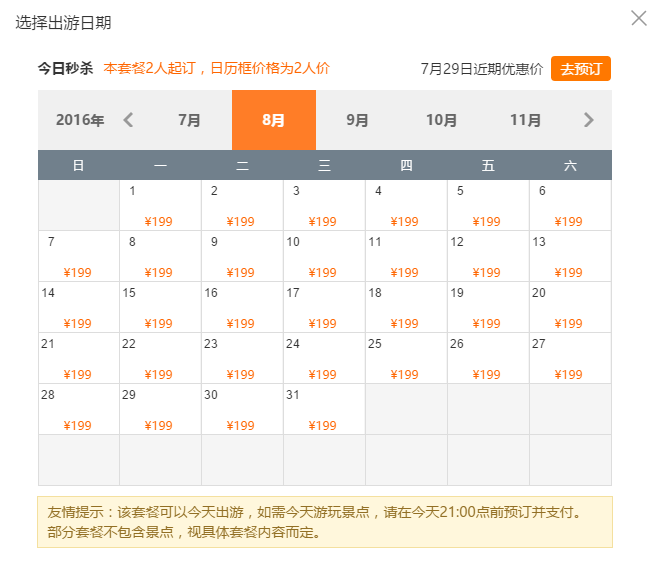Select August 27 date cell
The height and width of the screenshot is (581, 658).
point(570,358)
